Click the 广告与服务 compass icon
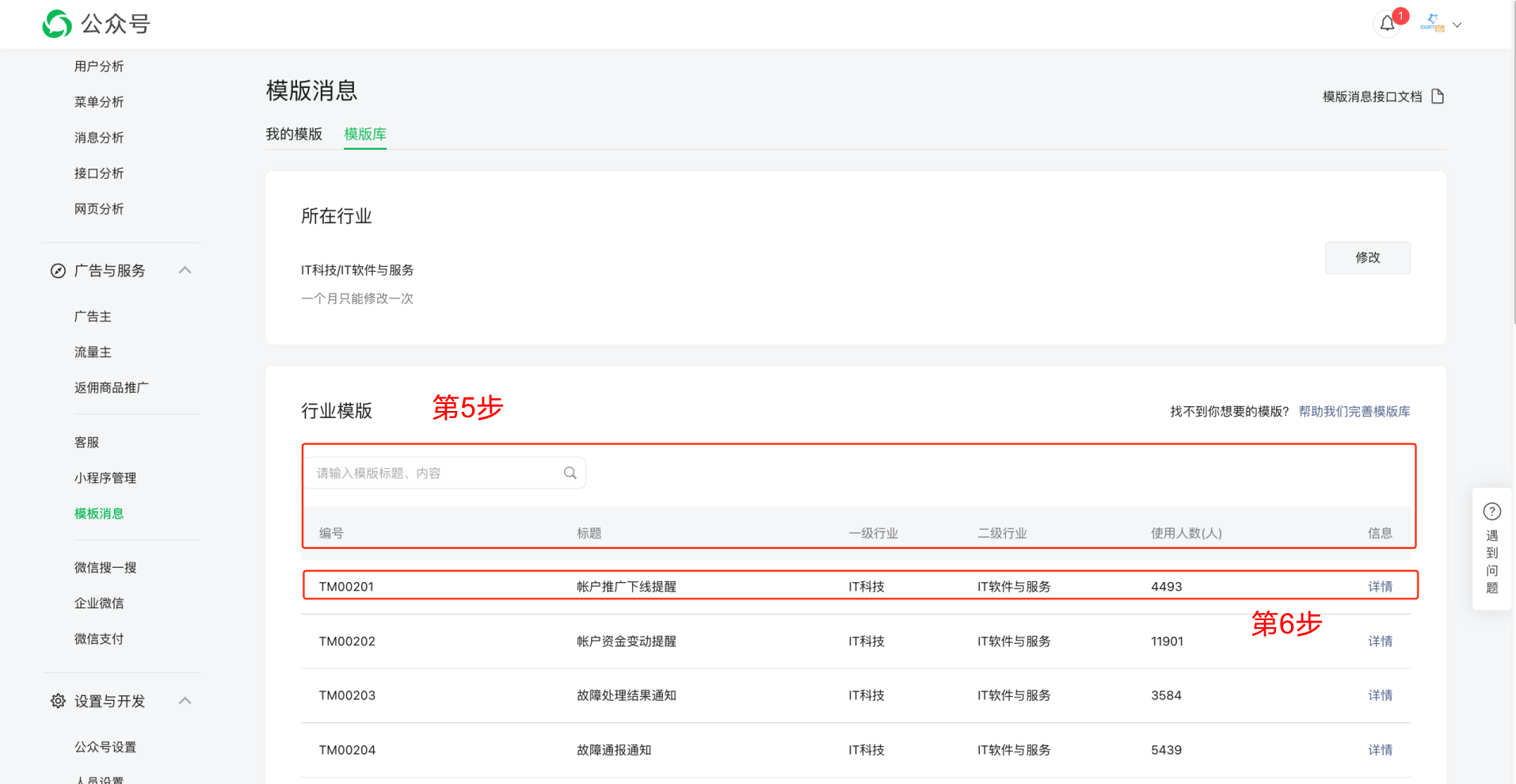 tap(58, 271)
